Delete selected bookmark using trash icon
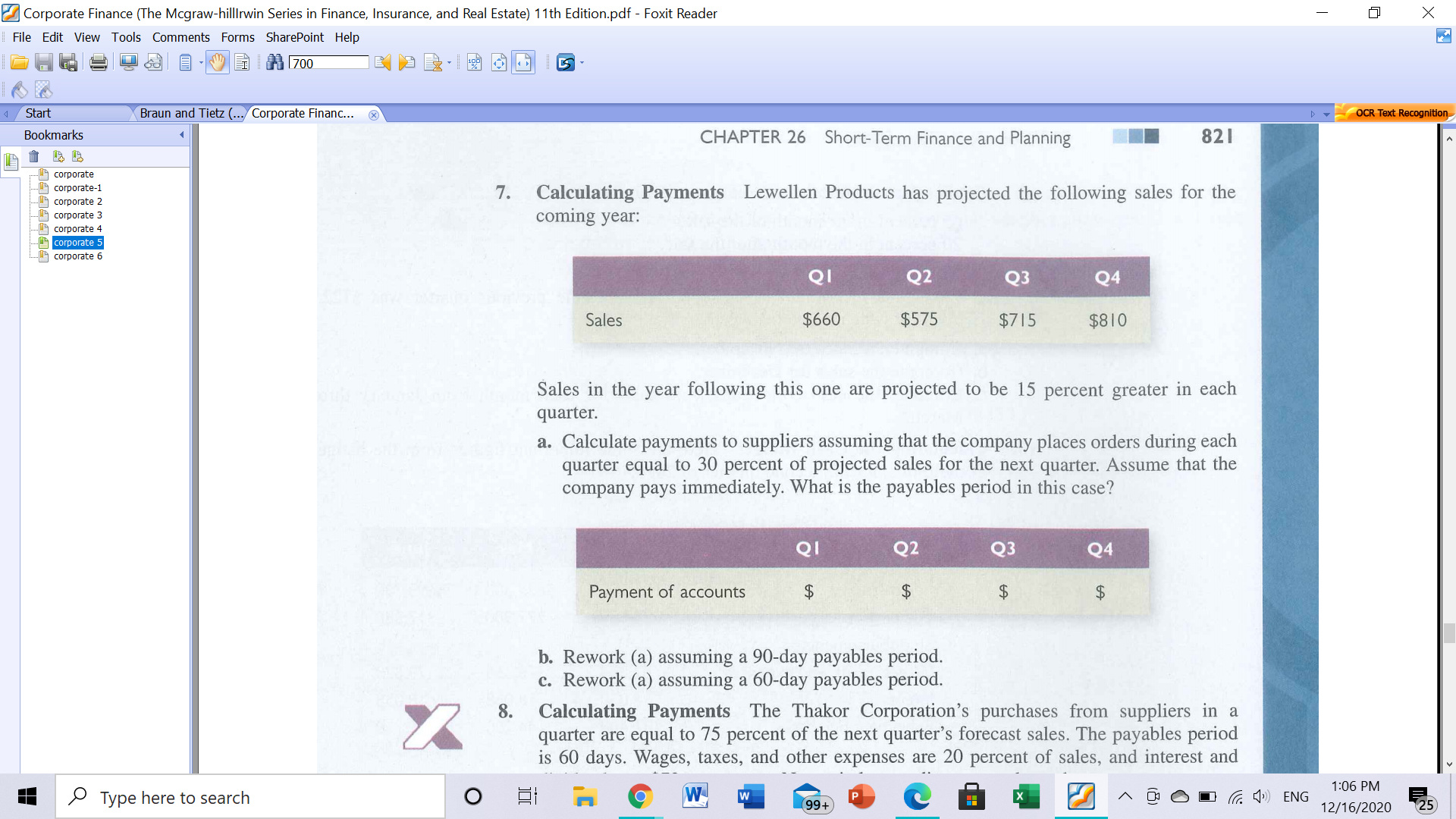This screenshot has height=819, width=1456. [33, 156]
